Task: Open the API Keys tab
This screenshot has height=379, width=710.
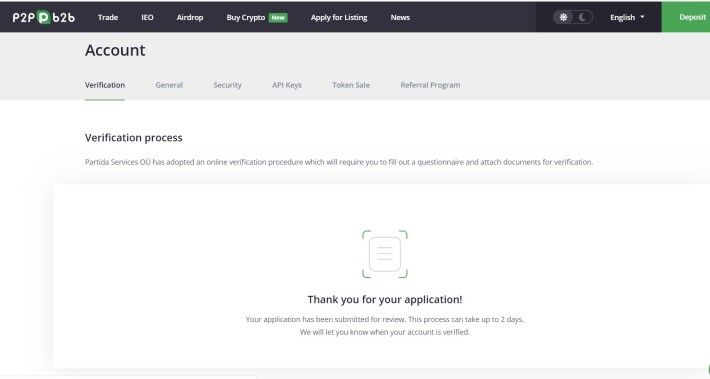Action: [x=287, y=85]
